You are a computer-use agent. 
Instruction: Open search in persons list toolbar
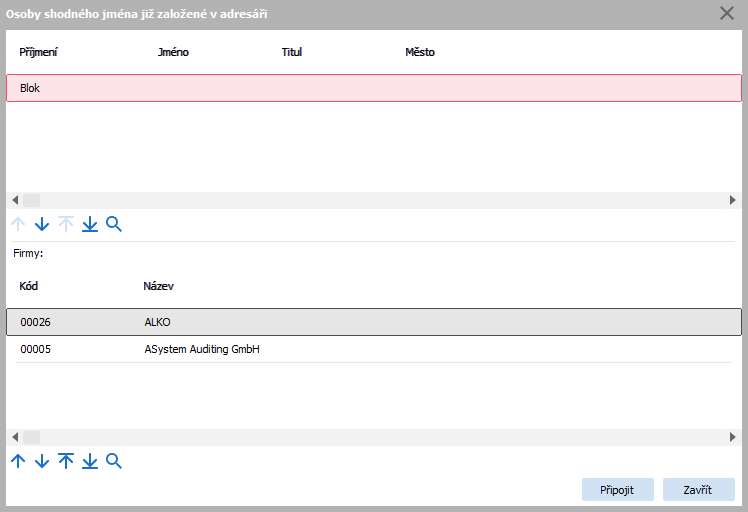(114, 225)
